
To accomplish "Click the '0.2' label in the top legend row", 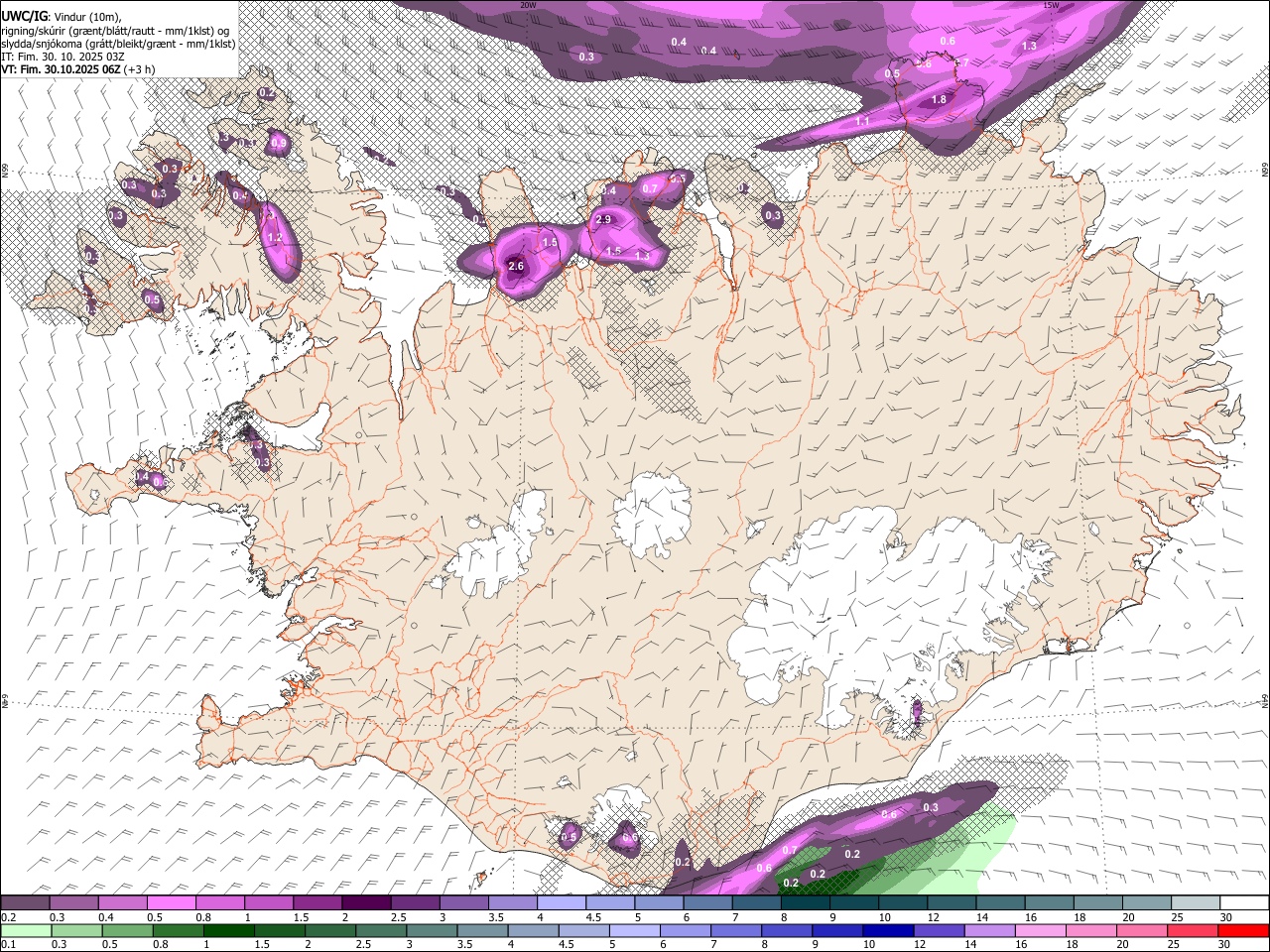I will 9,917.
